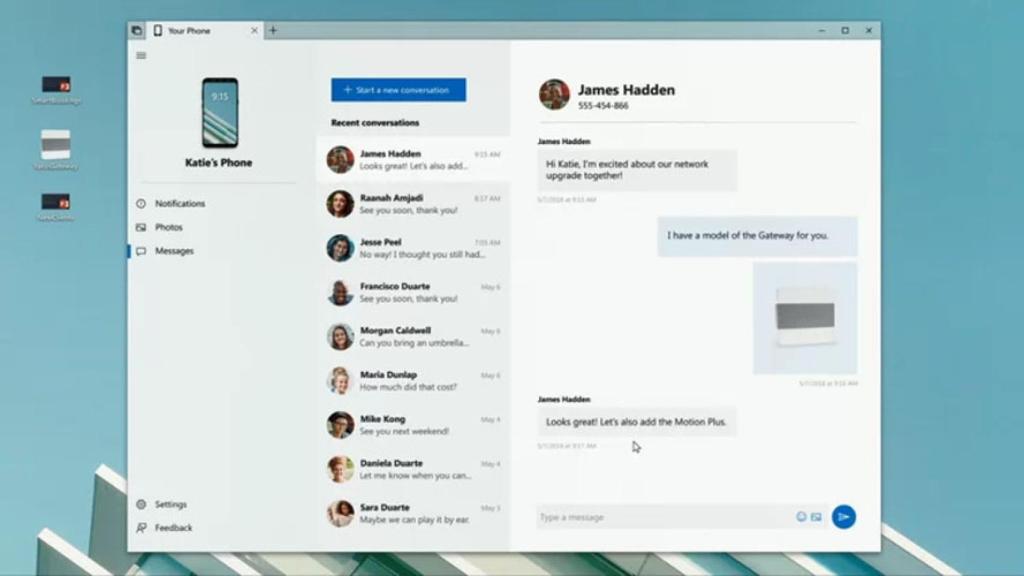
Task: Select Messages in the sidebar
Action: [x=174, y=252]
